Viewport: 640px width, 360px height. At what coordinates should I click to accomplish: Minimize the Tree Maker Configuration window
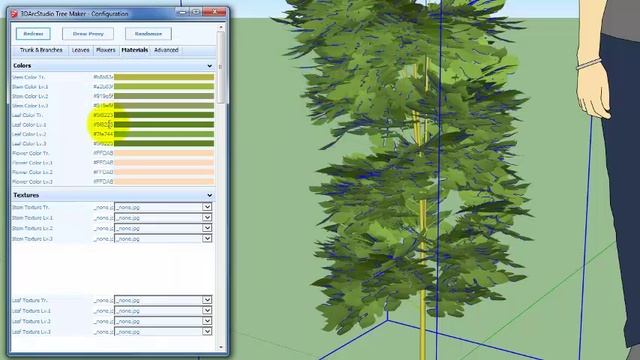click(182, 13)
